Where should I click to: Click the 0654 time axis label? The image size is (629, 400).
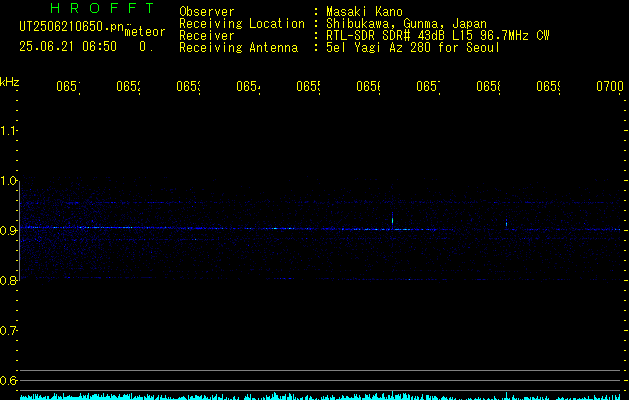248,87
